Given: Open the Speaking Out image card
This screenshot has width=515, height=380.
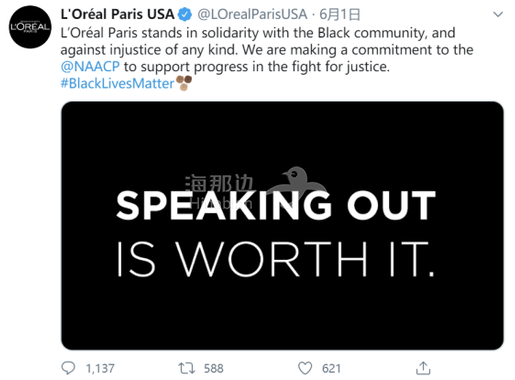Looking at the screenshot, I should click(x=282, y=226).
